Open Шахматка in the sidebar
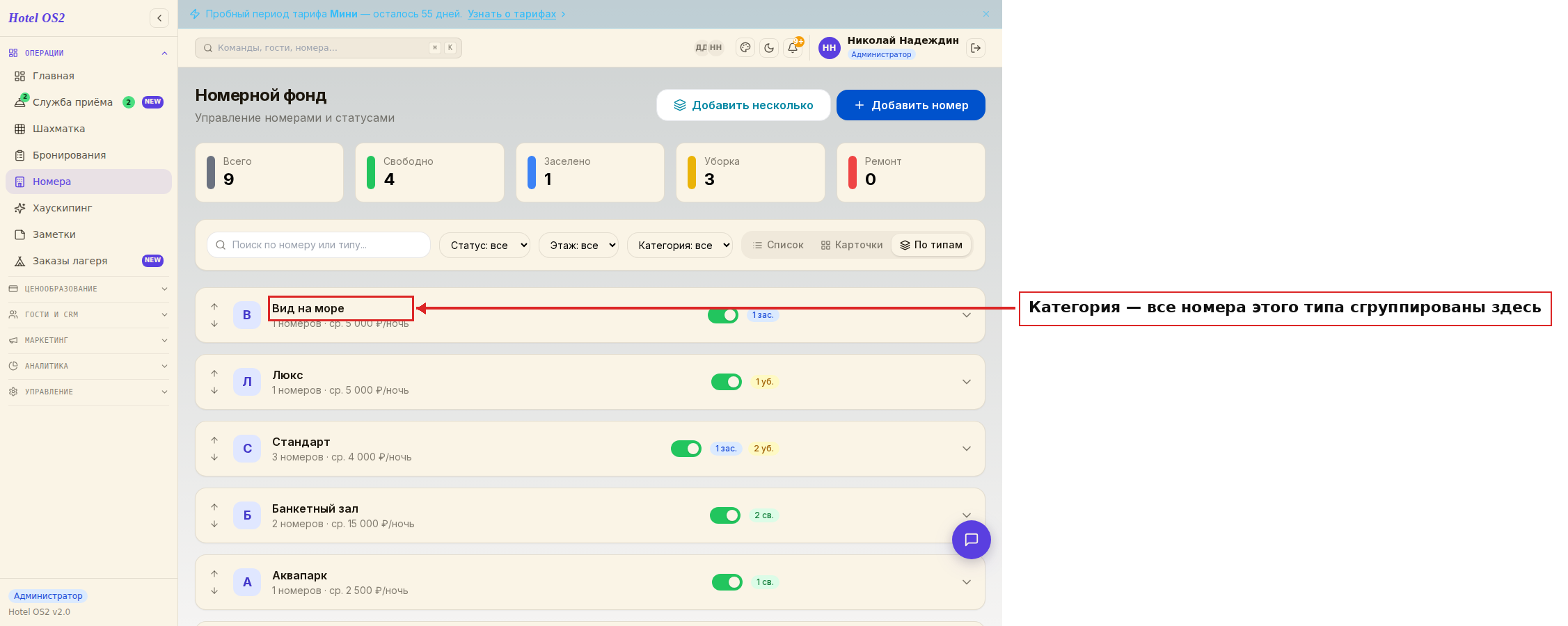The image size is (1568, 626). tap(88, 129)
